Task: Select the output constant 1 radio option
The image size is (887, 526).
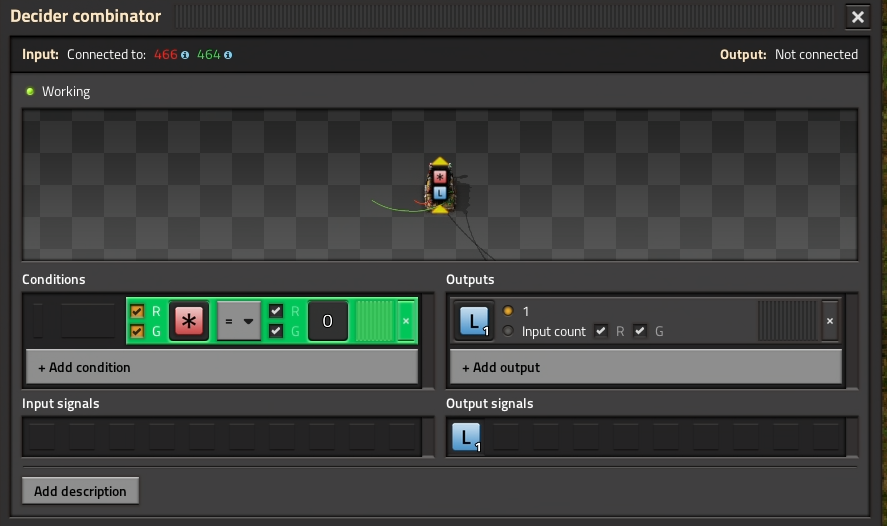Action: [508, 312]
